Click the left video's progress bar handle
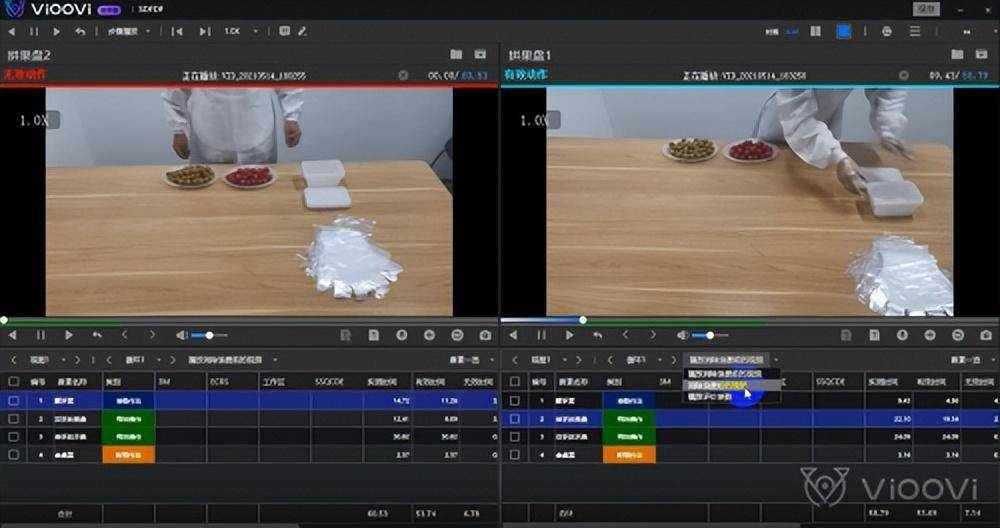Screen dimensions: 1000x528 point(4,320)
